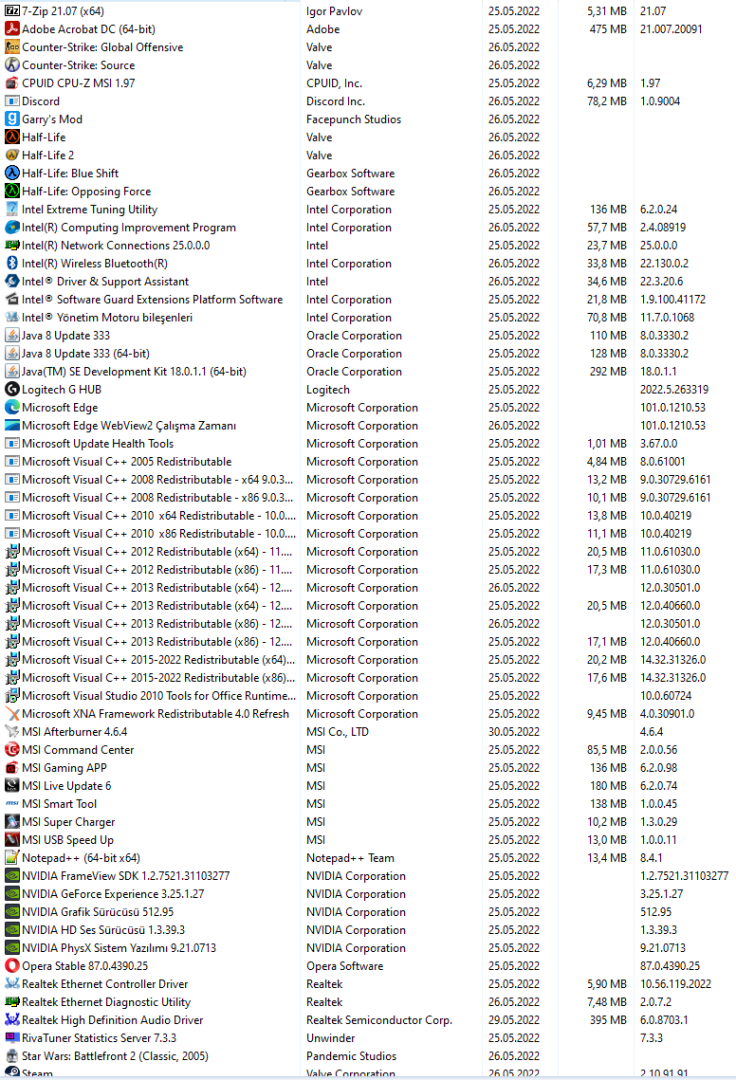The height and width of the screenshot is (1080, 736).
Task: Click the Garry's Mod icon
Action: (x=12, y=119)
